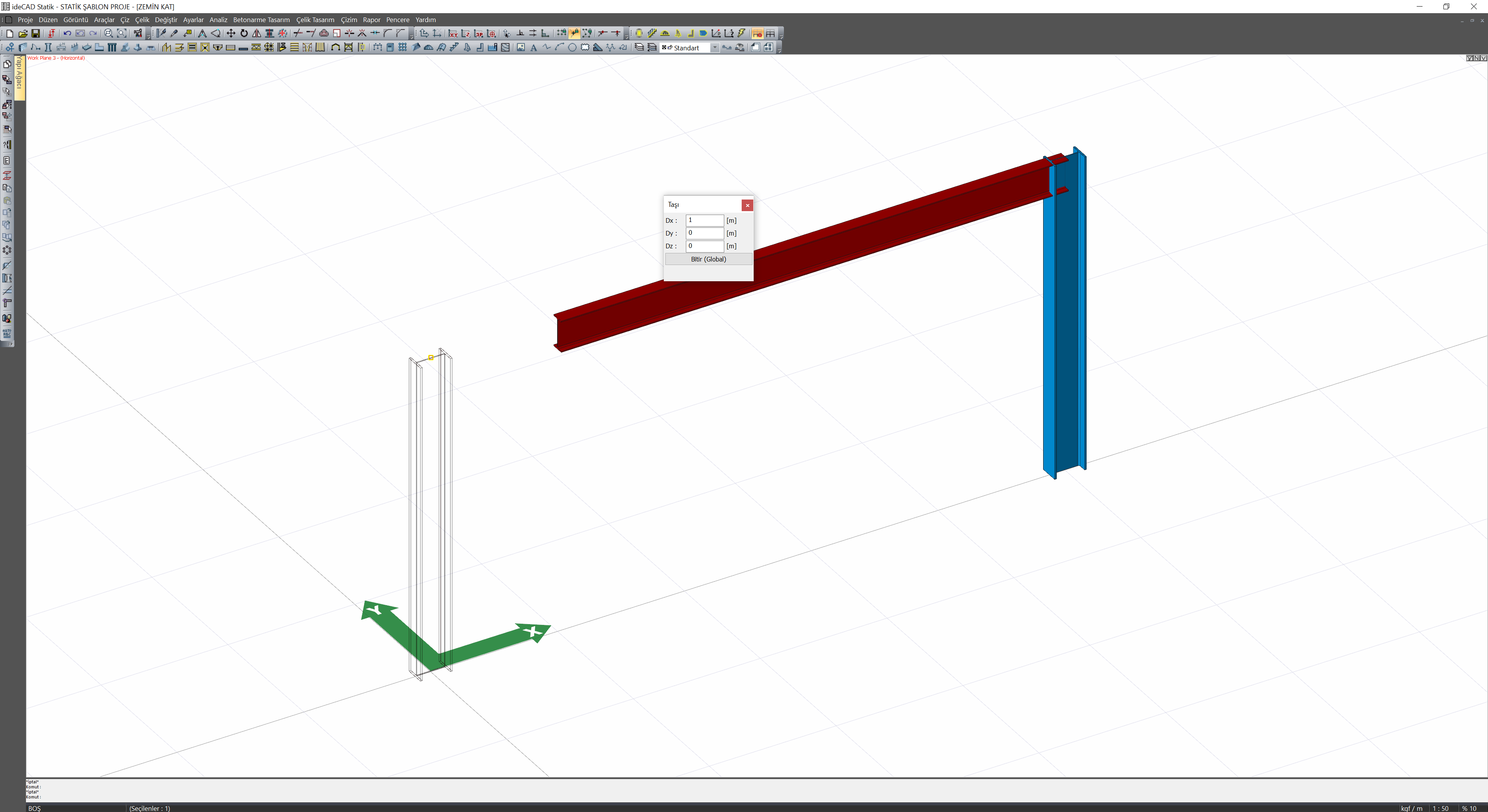The height and width of the screenshot is (812, 1488).
Task: Open the Analiz menu
Action: point(218,20)
